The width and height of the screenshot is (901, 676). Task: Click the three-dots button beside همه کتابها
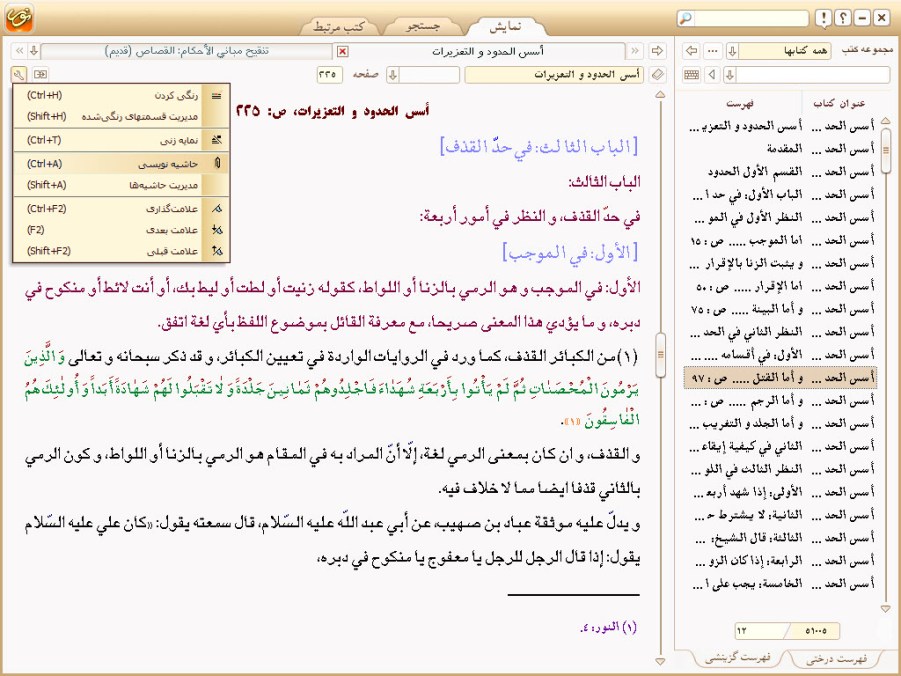(712, 51)
